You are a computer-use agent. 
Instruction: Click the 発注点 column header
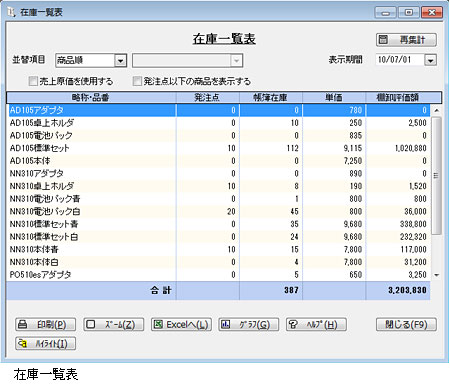207,97
